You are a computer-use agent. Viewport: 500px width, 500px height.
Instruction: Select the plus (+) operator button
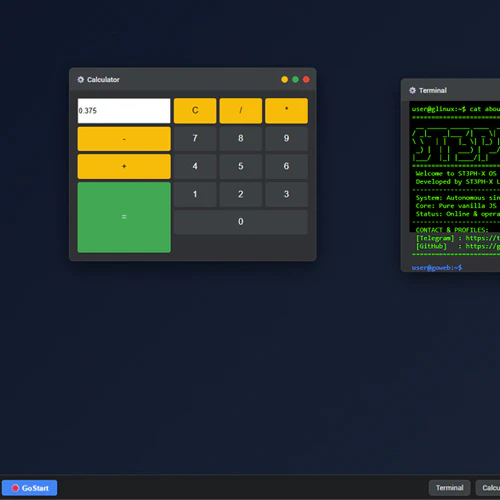coord(124,167)
